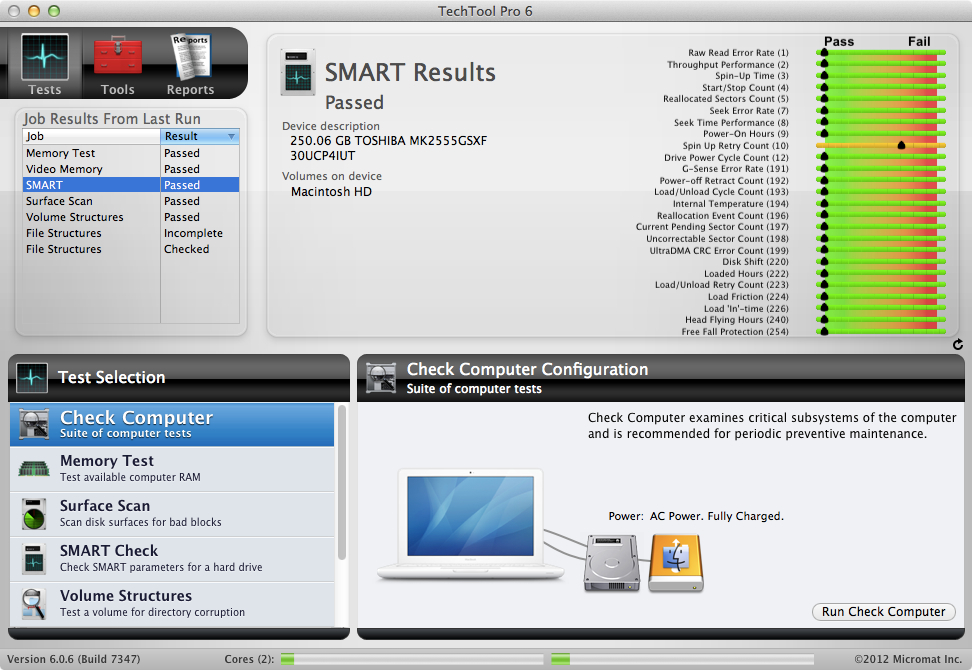Click the Throughput Performance (2) label

tap(728, 64)
